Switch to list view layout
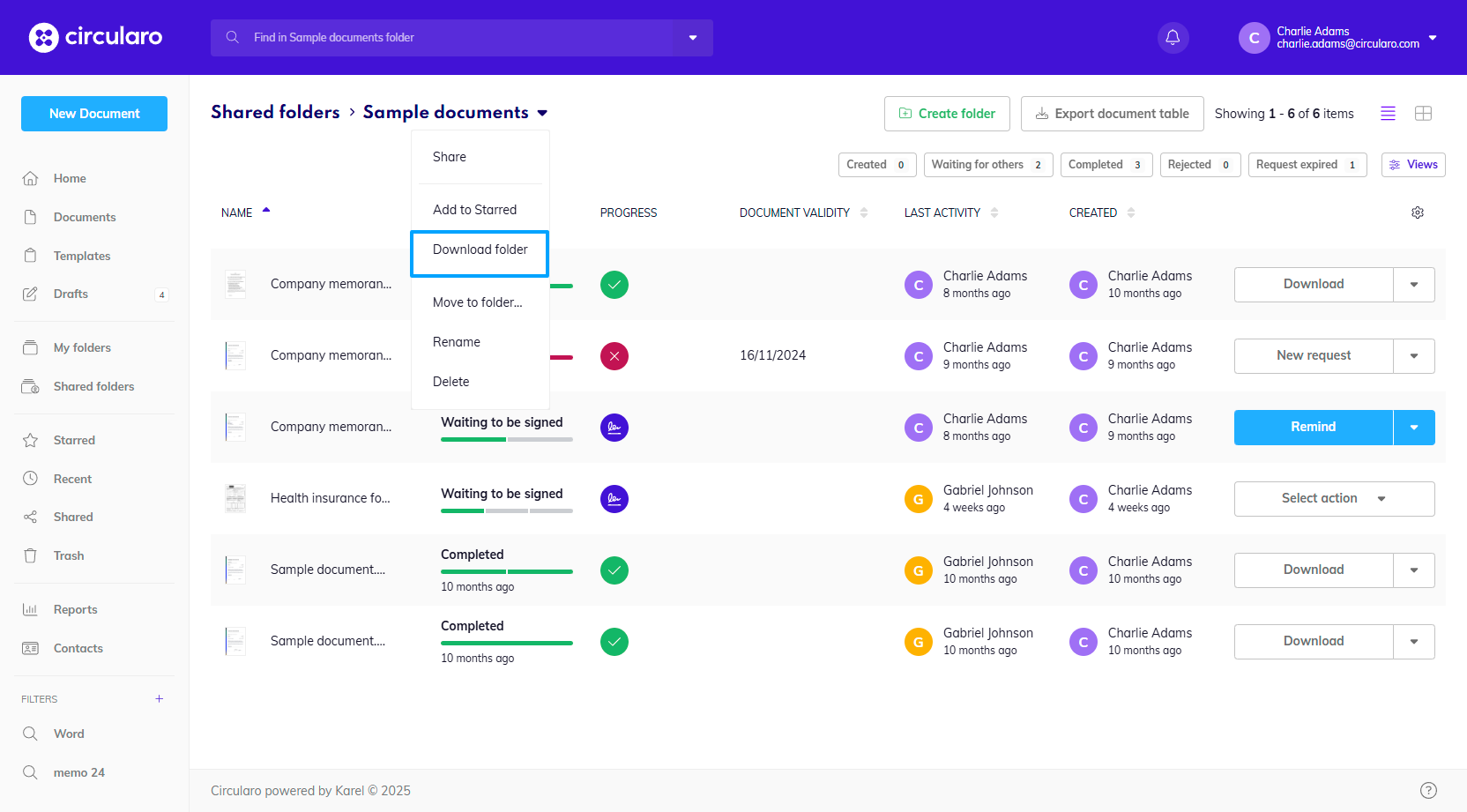Viewport: 1467px width, 812px height. point(1388,113)
